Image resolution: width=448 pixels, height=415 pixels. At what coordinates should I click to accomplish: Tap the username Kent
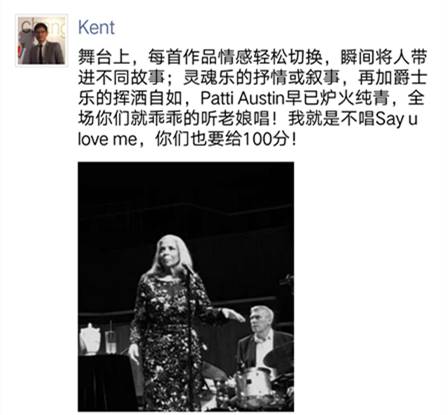click(96, 27)
